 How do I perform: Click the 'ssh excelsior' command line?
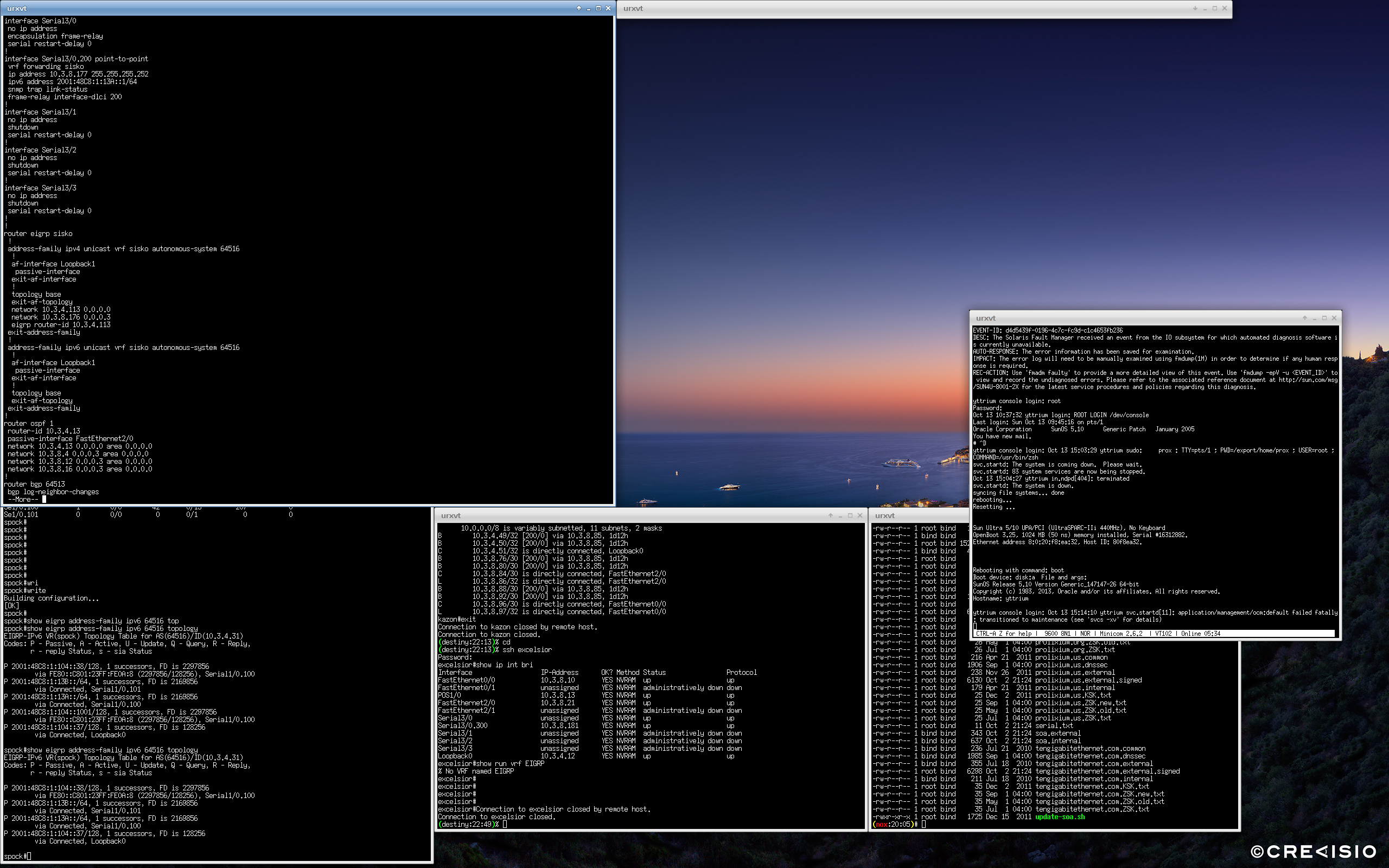[495, 650]
